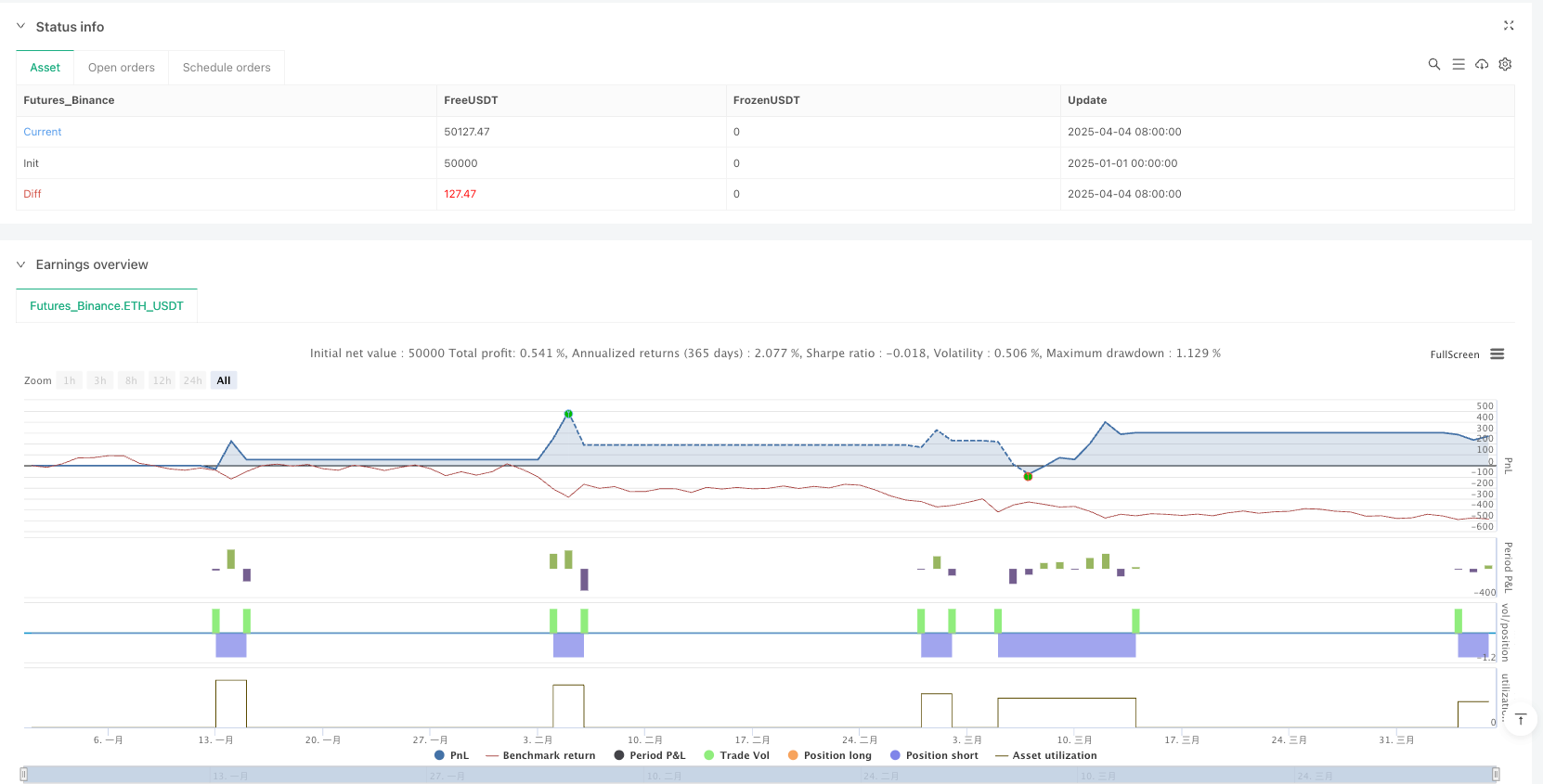Click the scroll-to-top arrow button
The height and width of the screenshot is (784, 1543).
(x=1520, y=720)
